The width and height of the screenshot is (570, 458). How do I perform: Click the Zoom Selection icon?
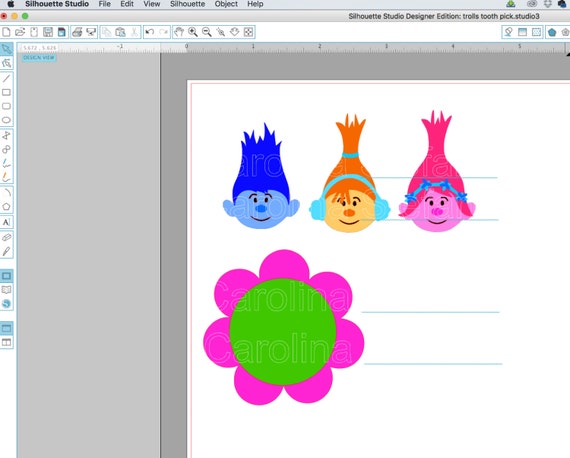221,32
